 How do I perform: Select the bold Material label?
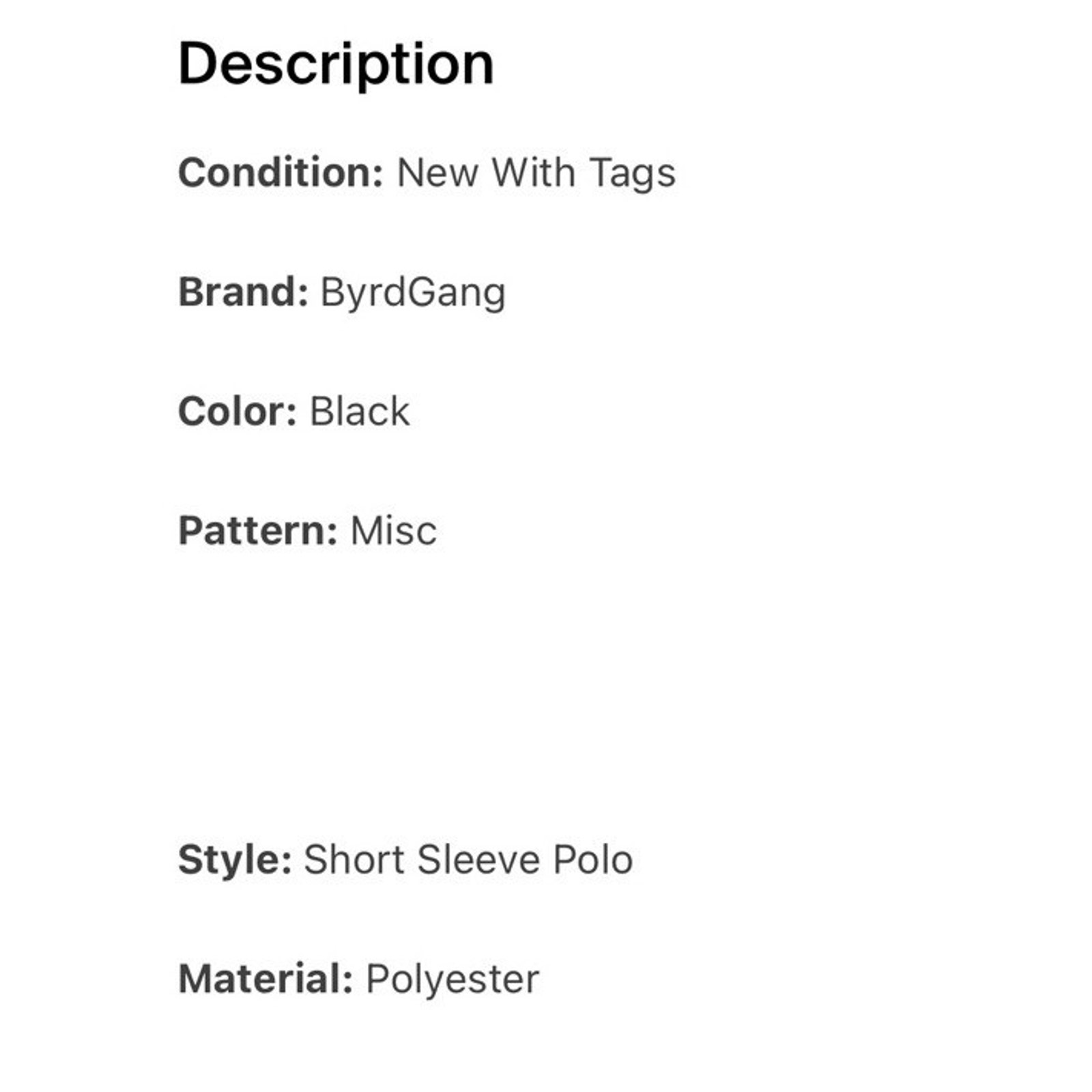coord(265,979)
